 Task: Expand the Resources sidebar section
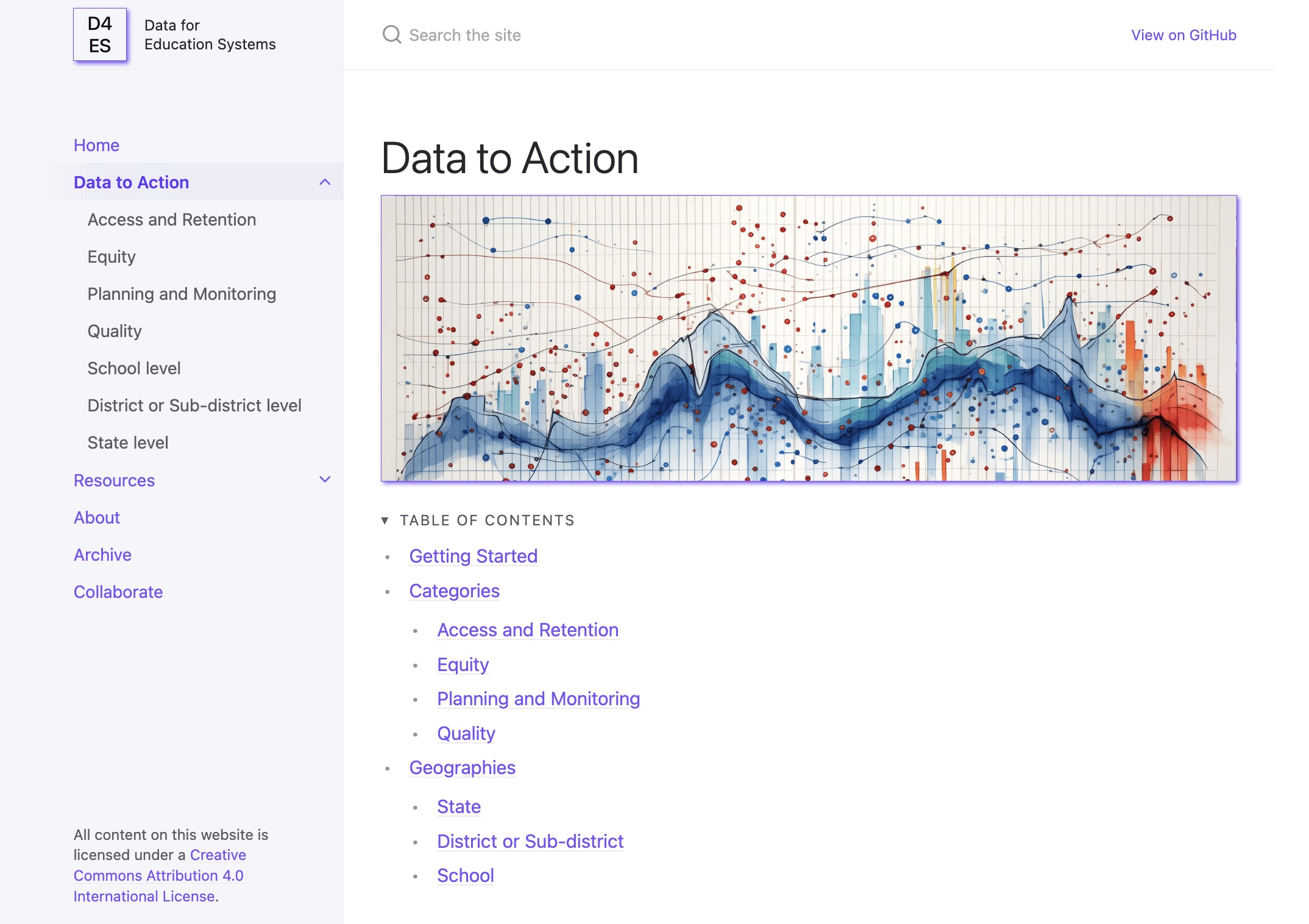(325, 480)
